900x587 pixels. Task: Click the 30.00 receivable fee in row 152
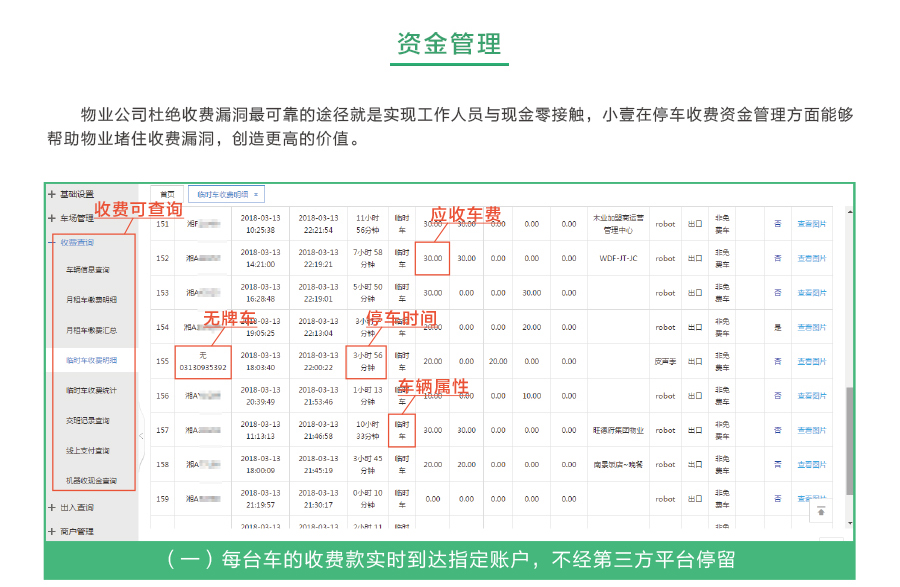tap(433, 258)
